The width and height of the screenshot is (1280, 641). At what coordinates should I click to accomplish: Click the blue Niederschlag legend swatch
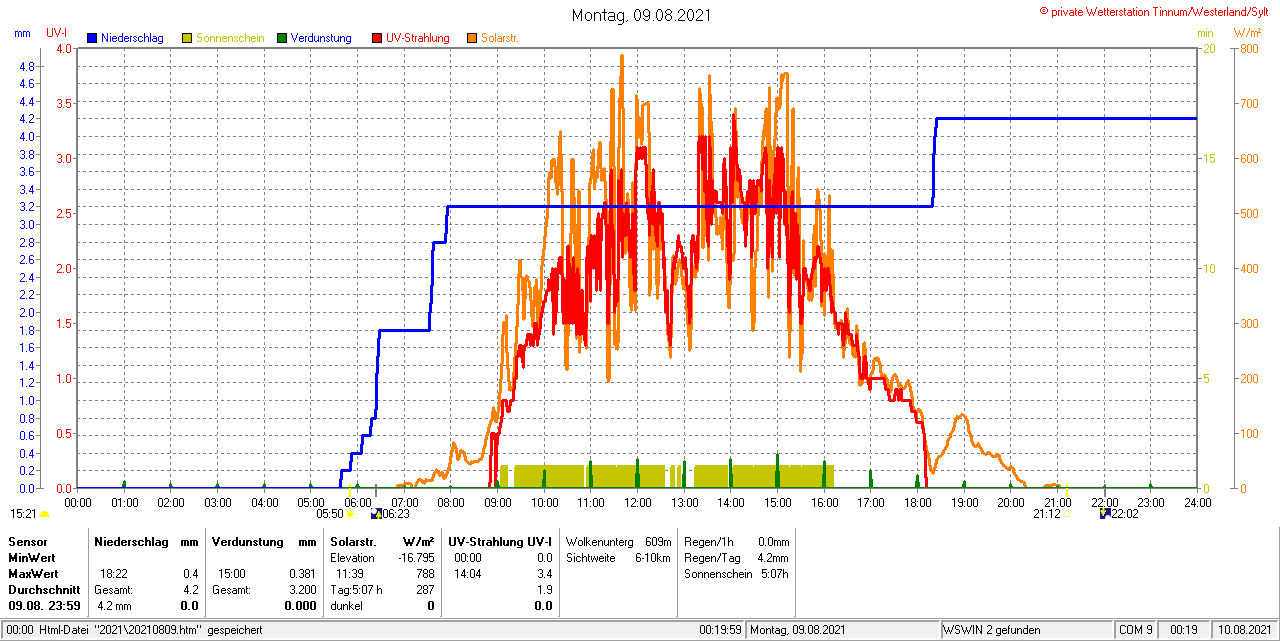(x=92, y=38)
